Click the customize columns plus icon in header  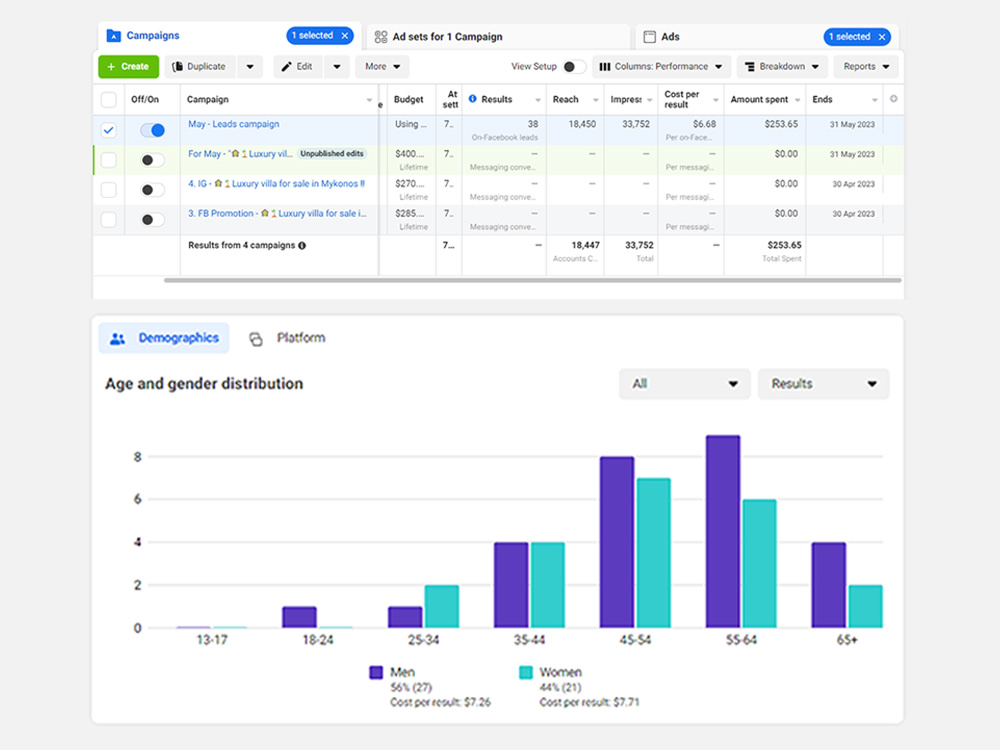[x=893, y=99]
